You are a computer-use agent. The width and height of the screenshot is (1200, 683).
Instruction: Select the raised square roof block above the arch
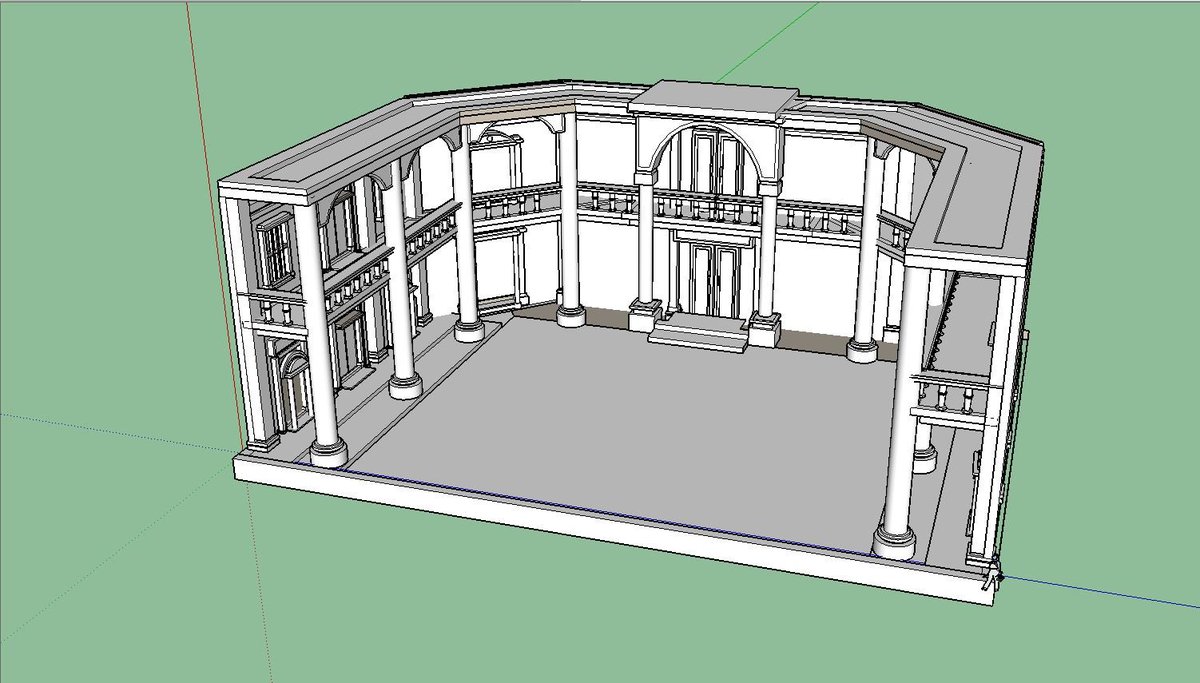pyautogui.click(x=713, y=100)
